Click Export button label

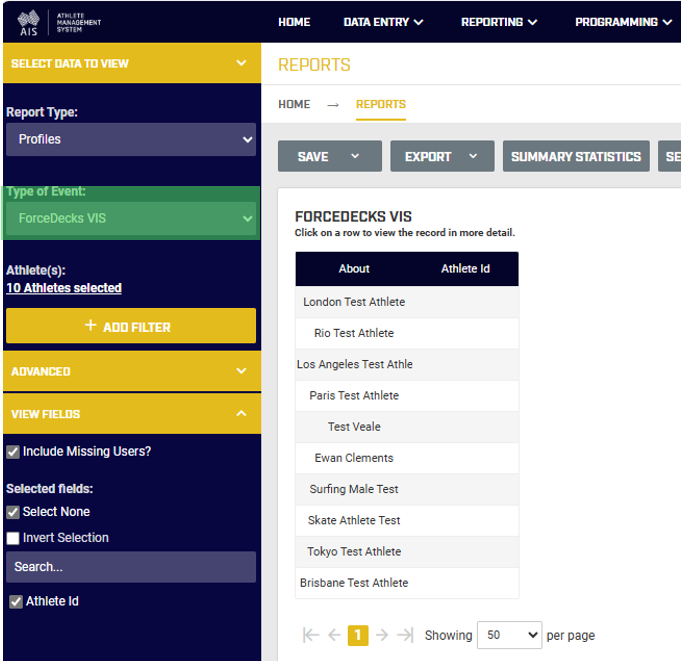428,156
